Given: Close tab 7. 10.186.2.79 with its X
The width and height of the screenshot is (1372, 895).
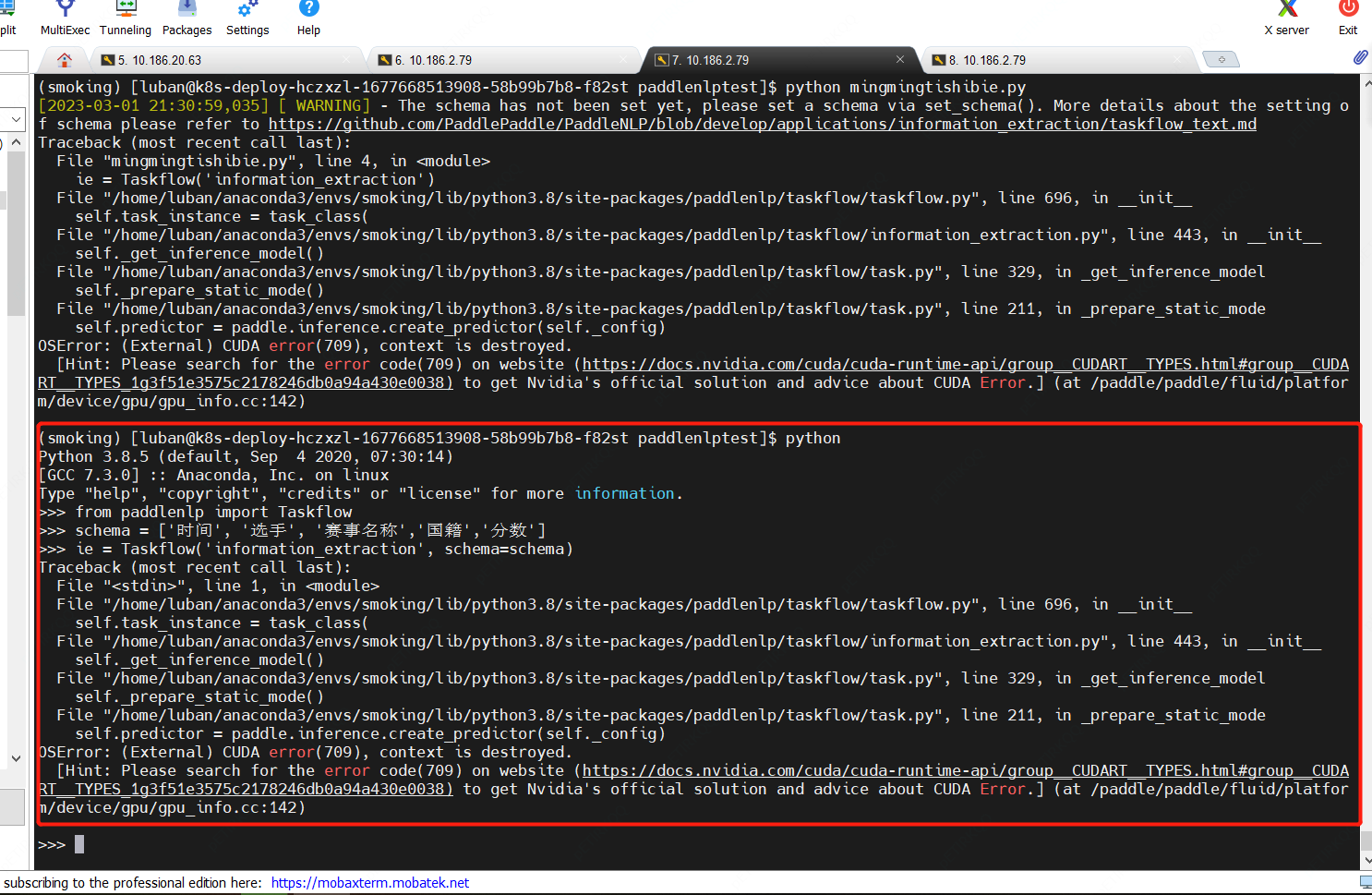Looking at the screenshot, I should 900,58.
